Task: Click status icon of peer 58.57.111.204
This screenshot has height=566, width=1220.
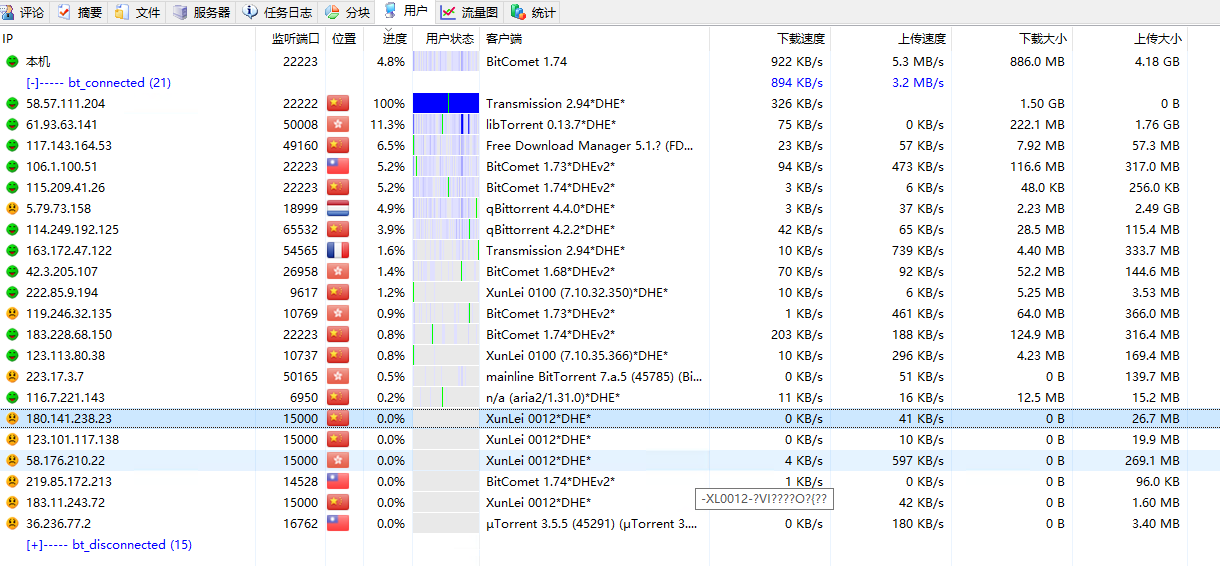Action: (x=12, y=104)
